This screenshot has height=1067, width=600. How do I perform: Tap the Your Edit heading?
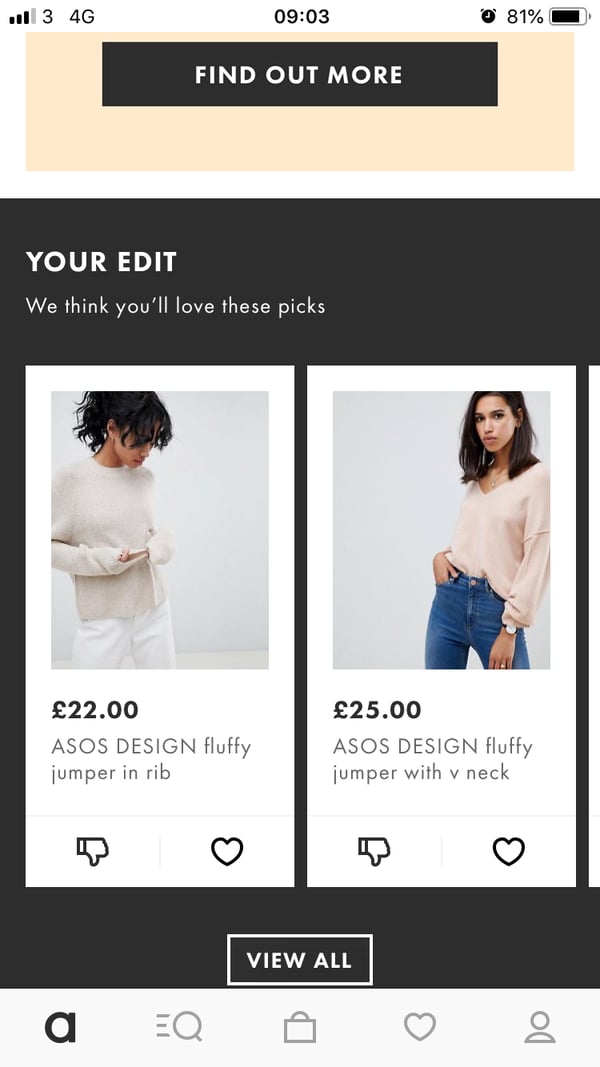(x=101, y=262)
